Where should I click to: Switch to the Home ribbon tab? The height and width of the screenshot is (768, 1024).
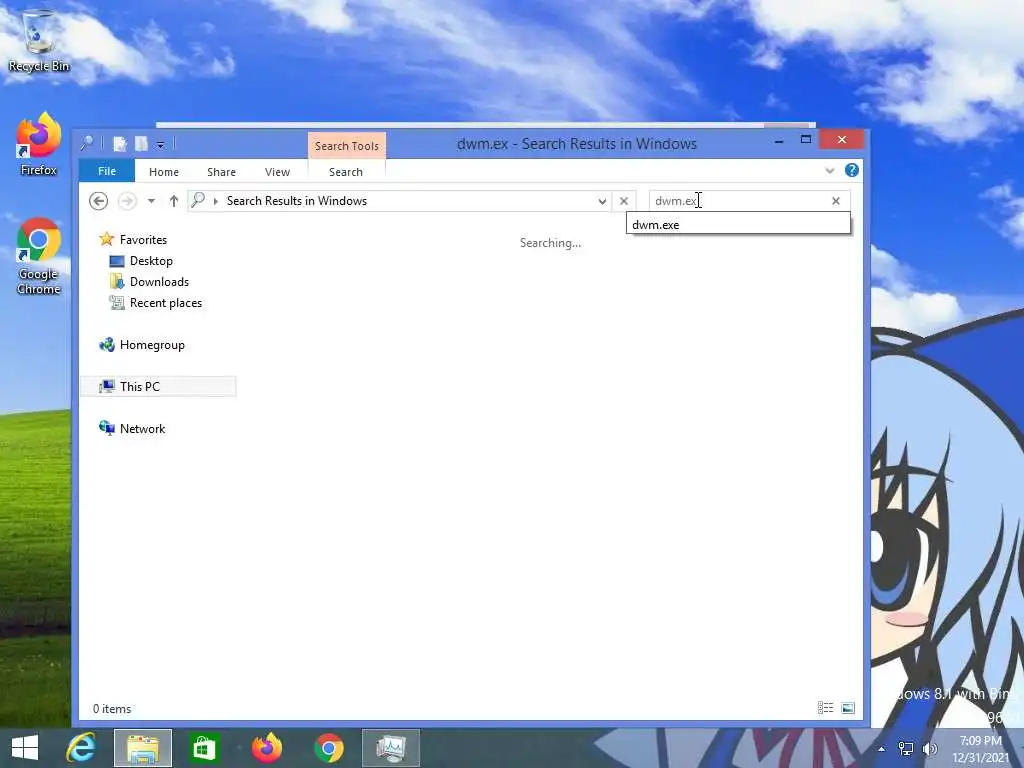(x=163, y=172)
